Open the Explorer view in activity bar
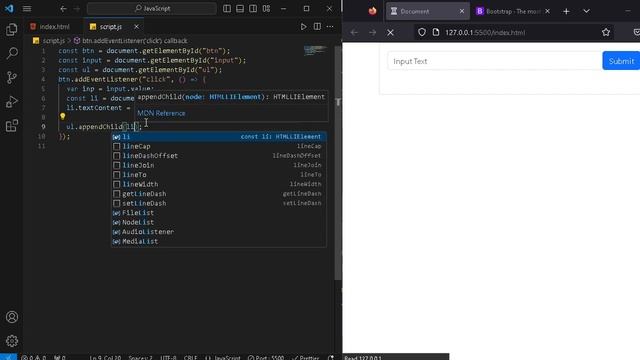 12,29
